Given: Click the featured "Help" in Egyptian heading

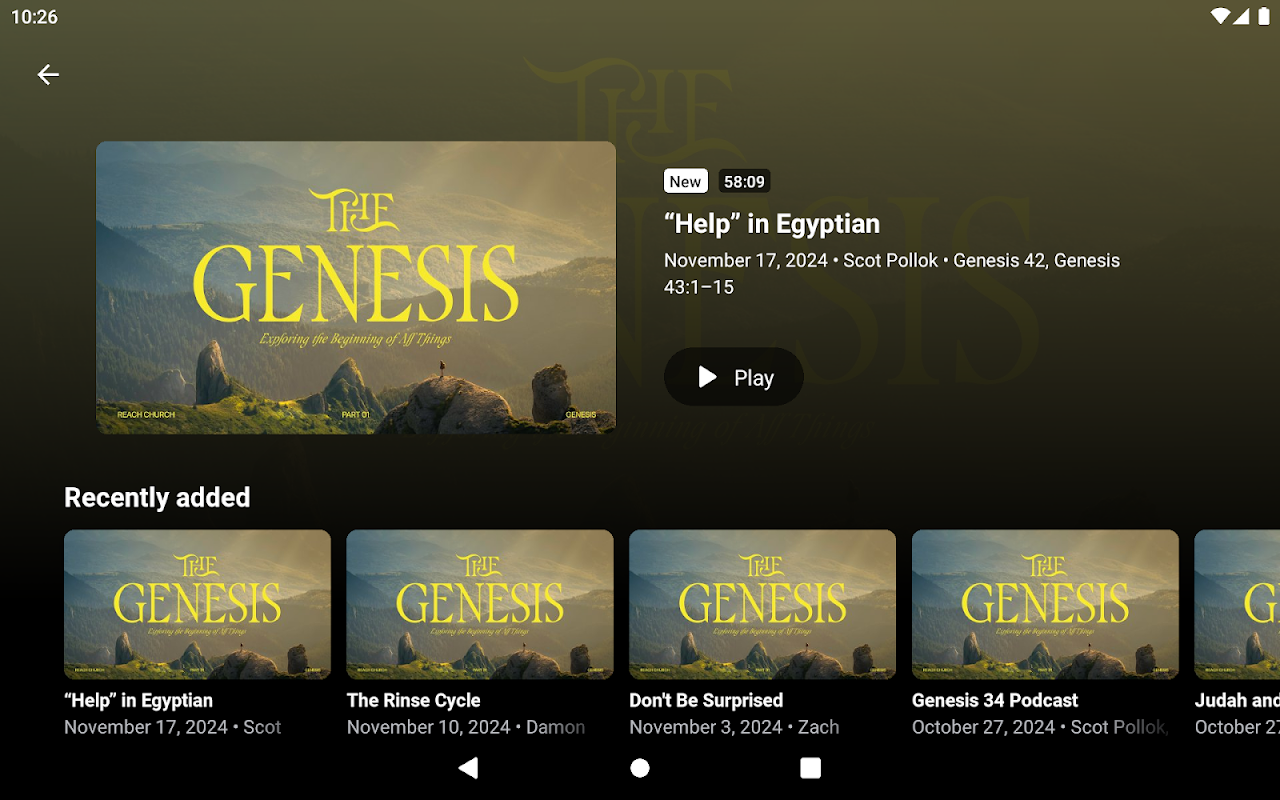Looking at the screenshot, I should pyautogui.click(x=772, y=224).
